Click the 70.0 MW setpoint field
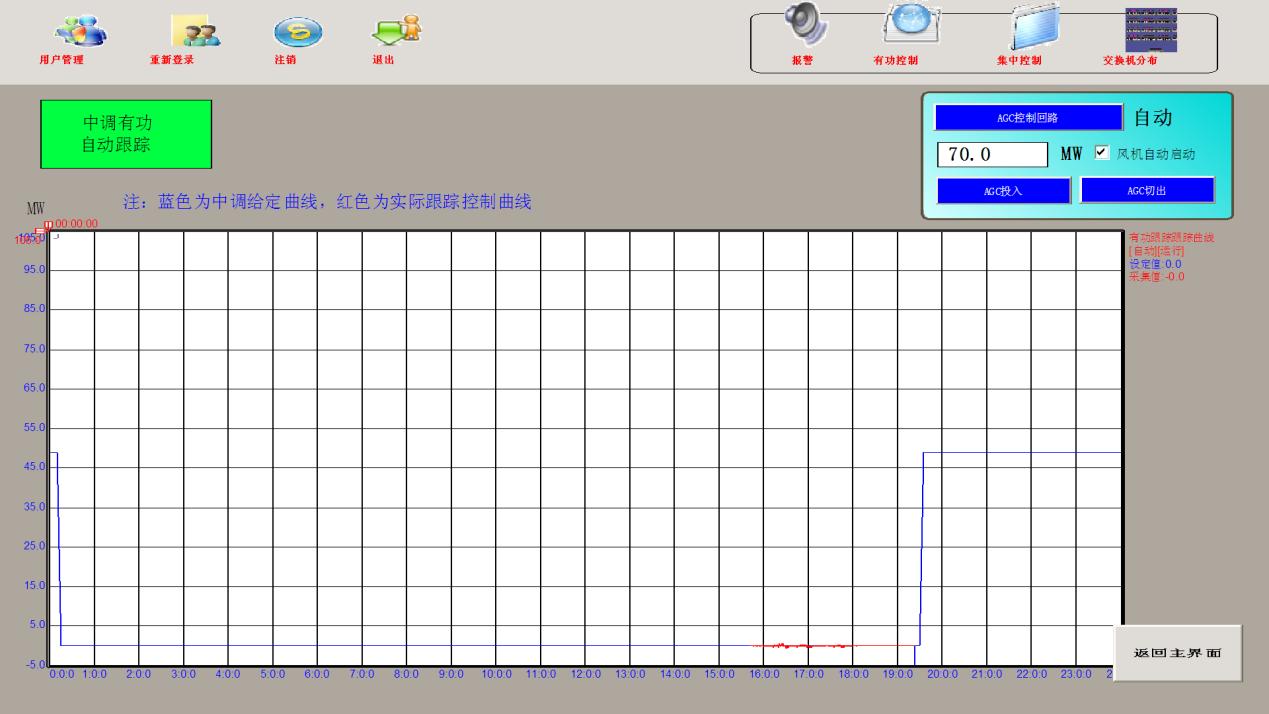The image size is (1269, 714). click(991, 154)
